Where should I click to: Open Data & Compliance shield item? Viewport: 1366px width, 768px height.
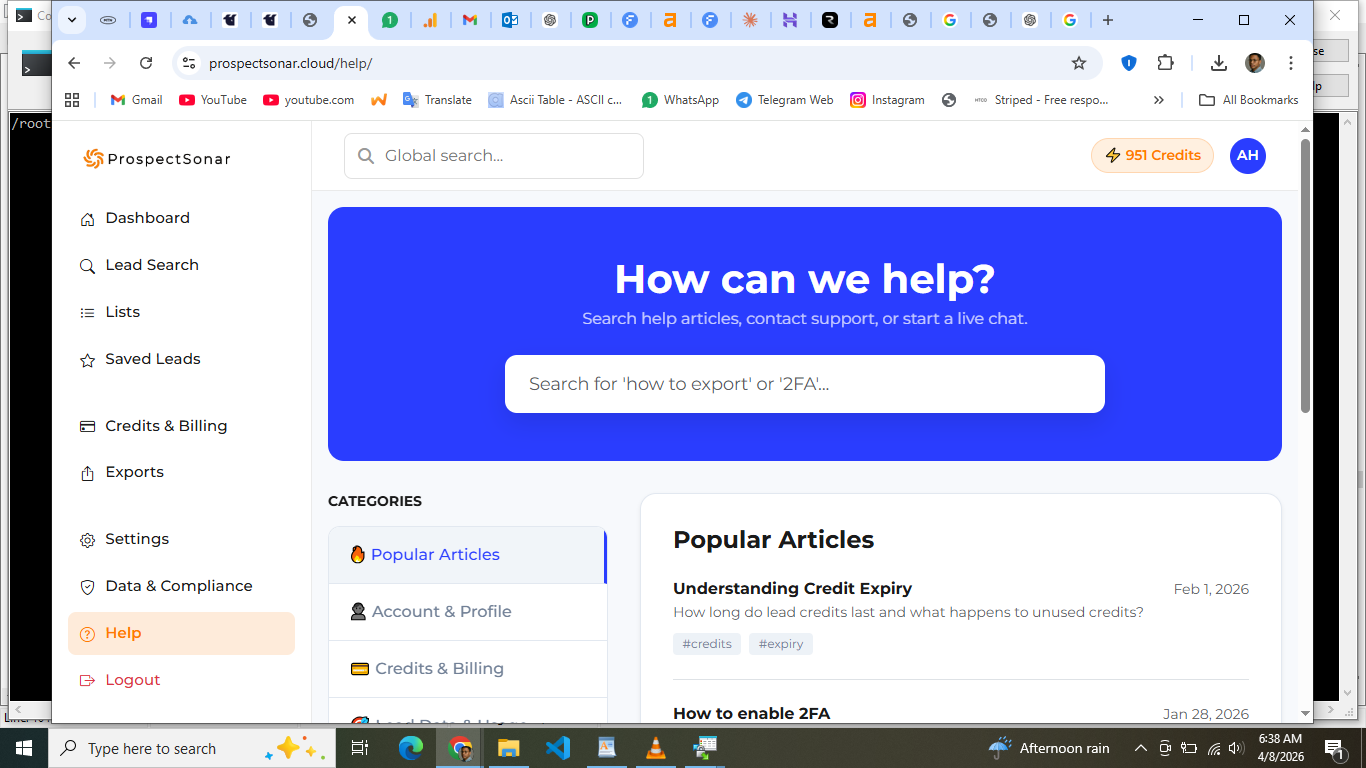pos(178,586)
